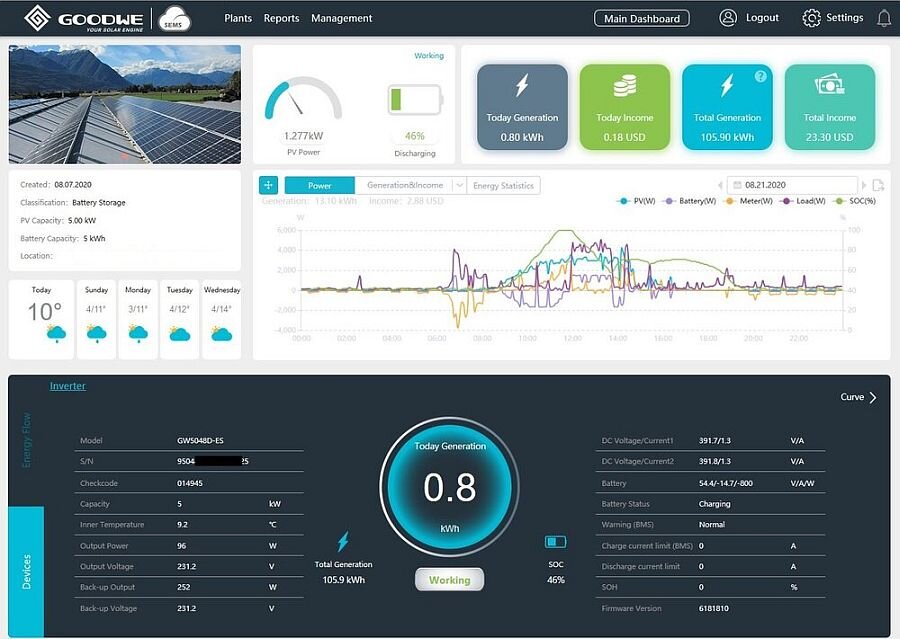Toggle PV(W) legend series
Screen dimensions: 900x639
coord(636,201)
